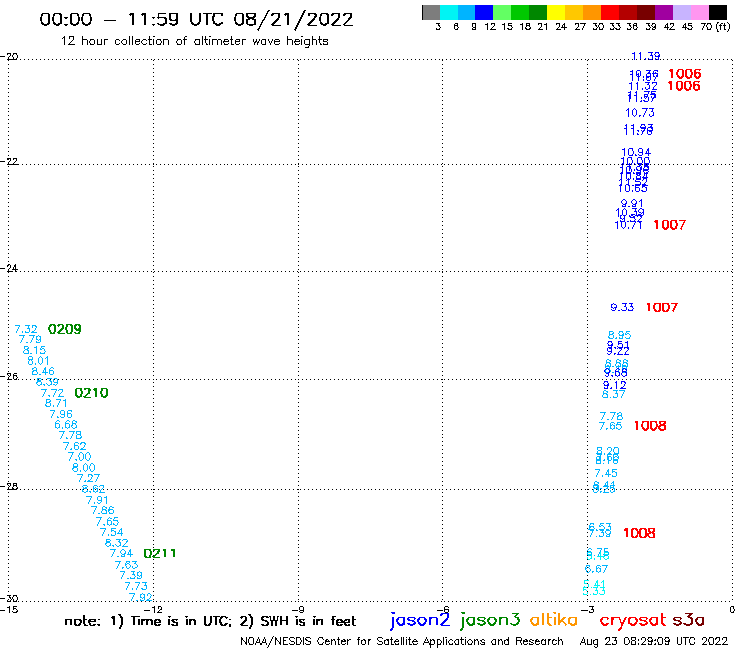The image size is (740, 650).
Task: Click the wave height value '7.54'
Action: [x=111, y=532]
